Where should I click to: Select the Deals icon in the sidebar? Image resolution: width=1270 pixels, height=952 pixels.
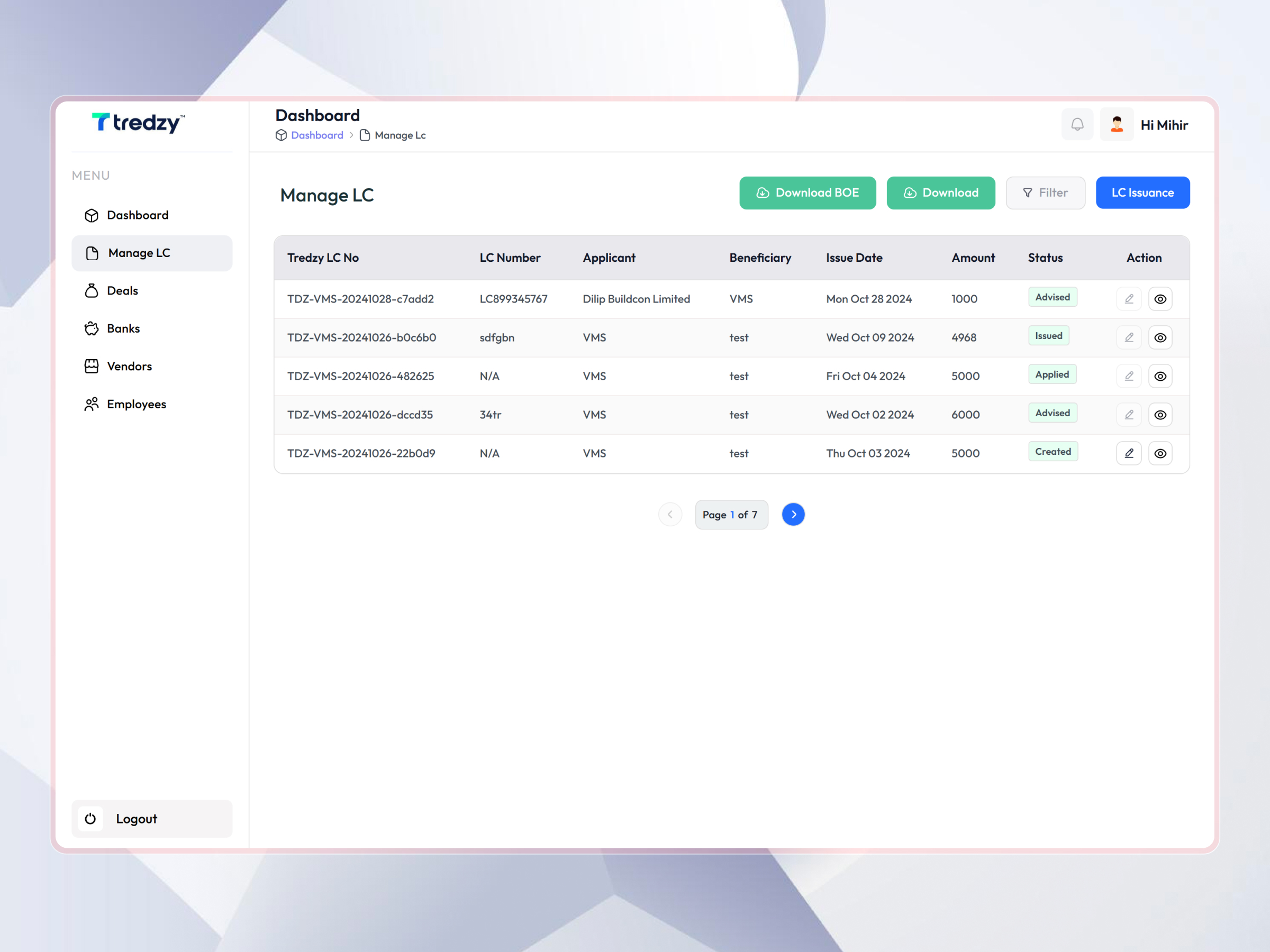(x=92, y=291)
